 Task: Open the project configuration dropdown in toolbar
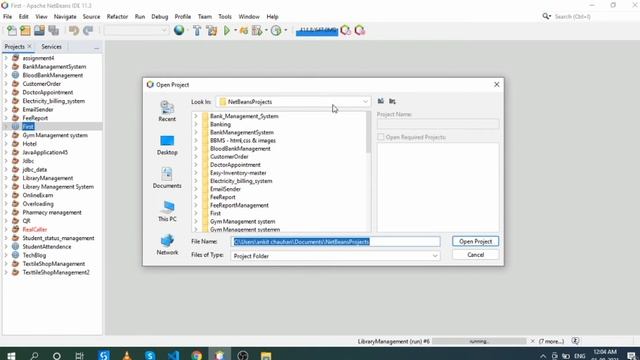tap(136, 31)
